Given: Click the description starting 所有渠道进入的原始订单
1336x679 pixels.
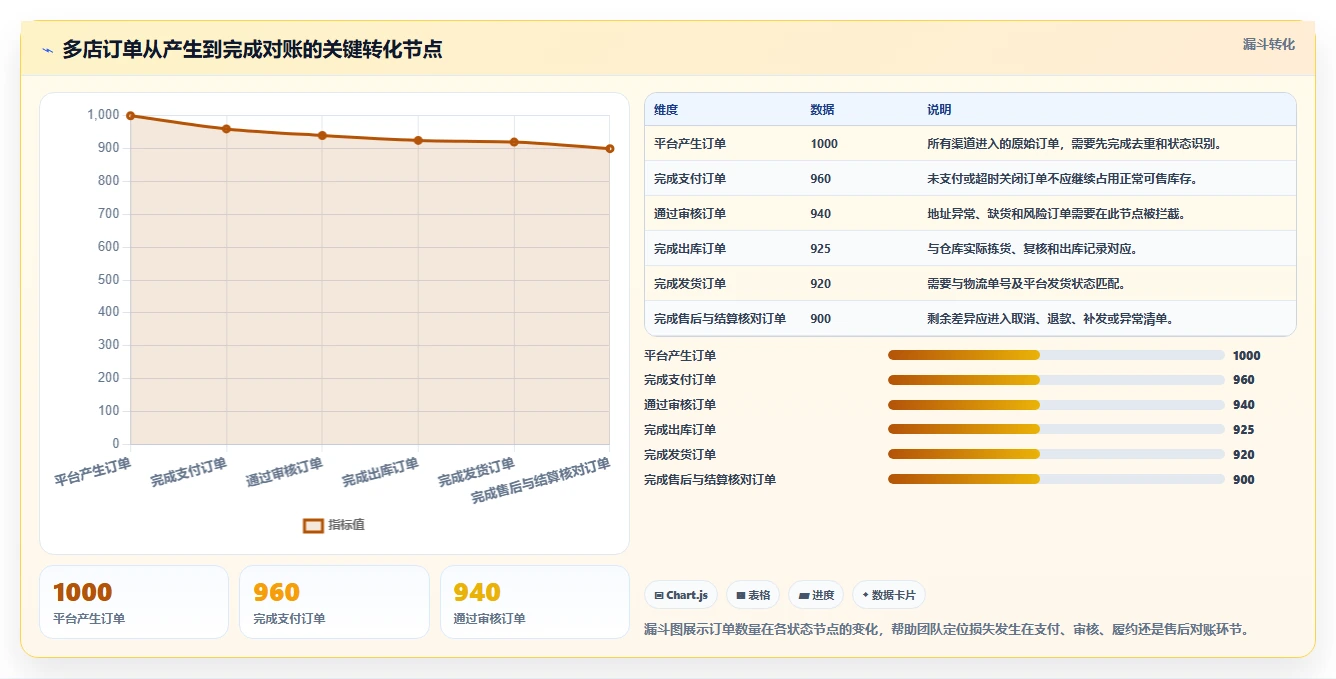Looking at the screenshot, I should coord(1075,144).
